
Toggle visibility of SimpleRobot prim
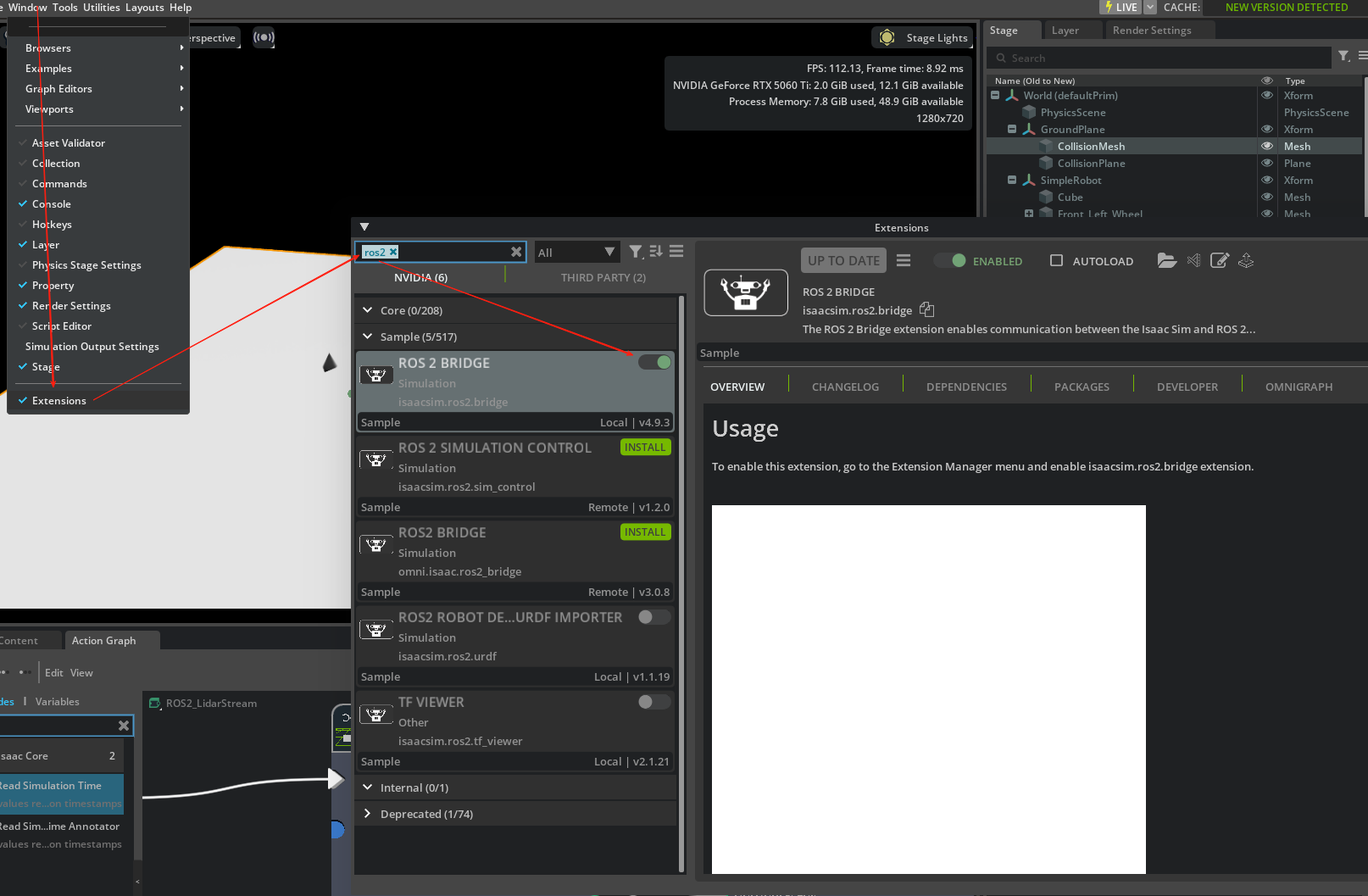(x=1267, y=181)
